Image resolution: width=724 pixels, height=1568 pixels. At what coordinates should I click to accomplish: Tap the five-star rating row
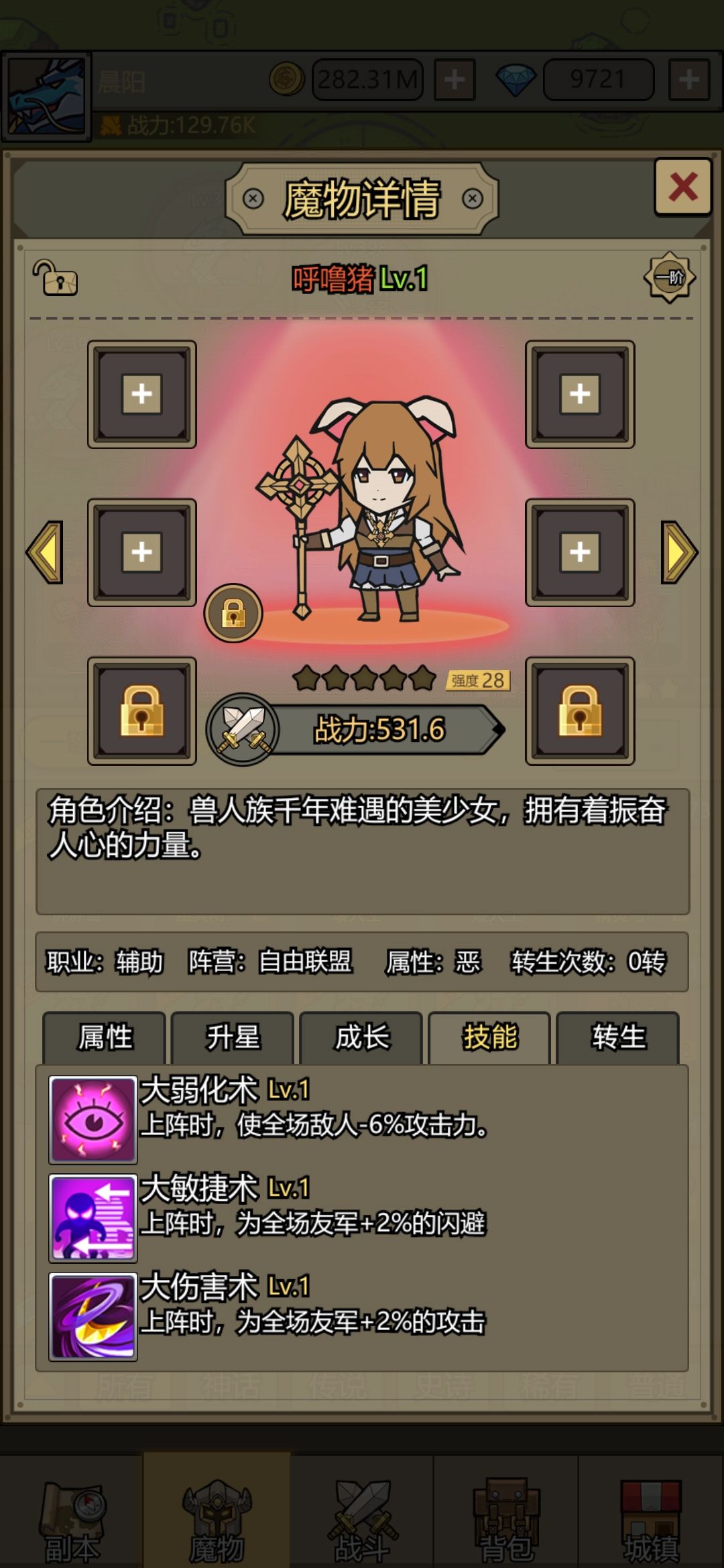[x=365, y=679]
